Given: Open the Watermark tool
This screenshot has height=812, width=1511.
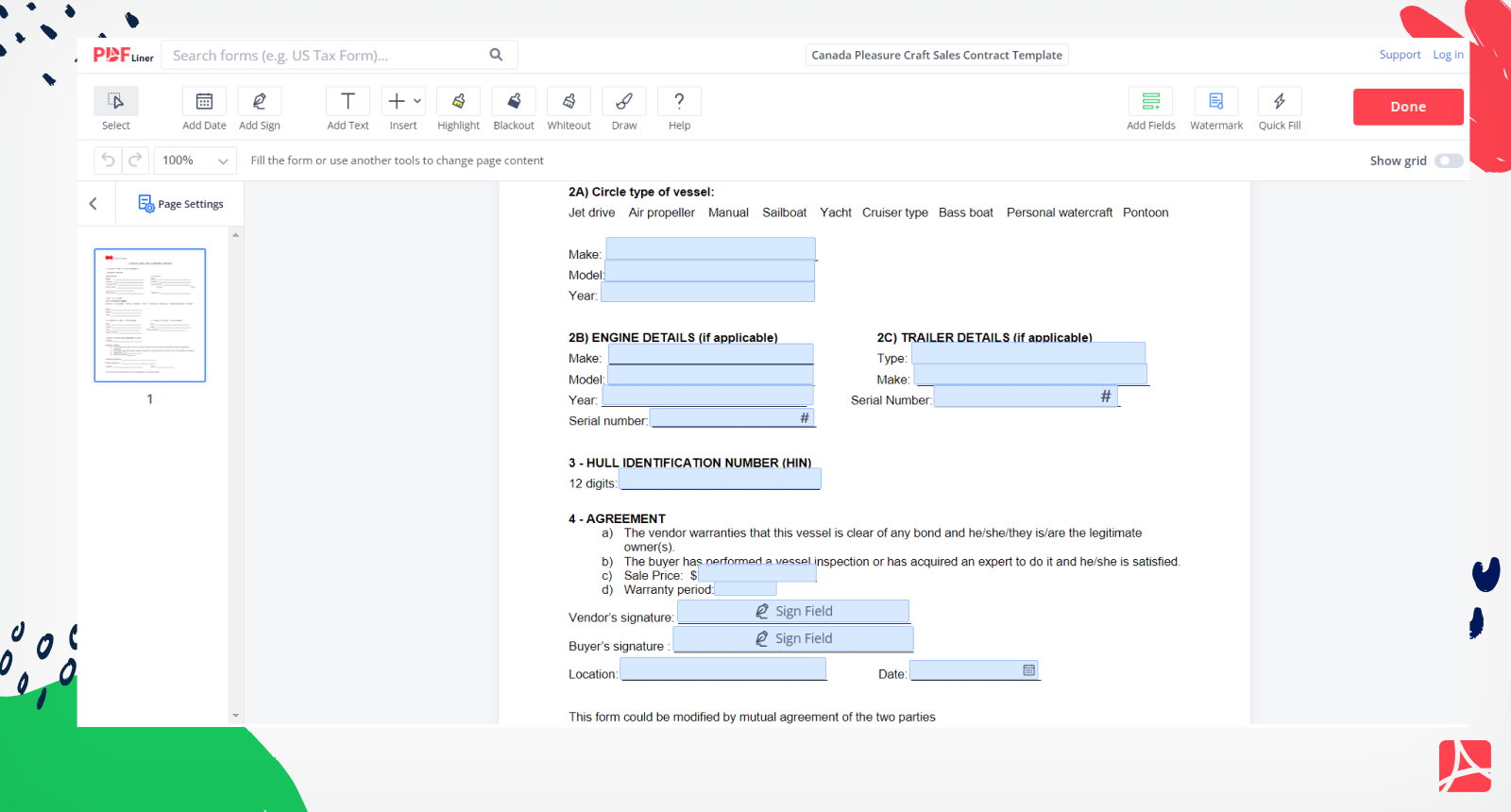Looking at the screenshot, I should coord(1216,109).
